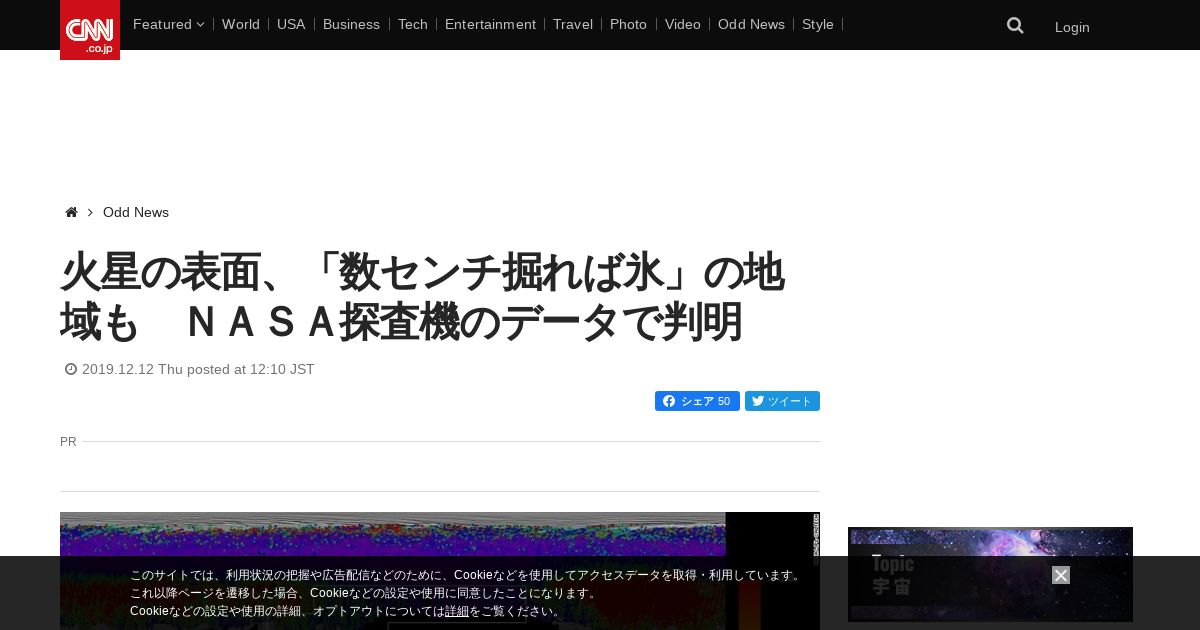Share article on Facebook
The height and width of the screenshot is (630, 1200).
tap(697, 401)
